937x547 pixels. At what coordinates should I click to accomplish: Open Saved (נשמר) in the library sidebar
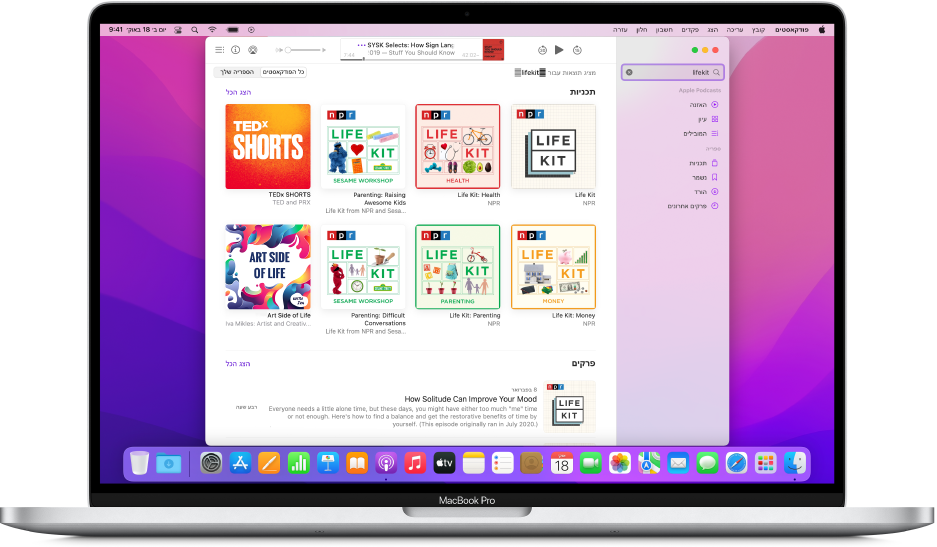tap(705, 177)
